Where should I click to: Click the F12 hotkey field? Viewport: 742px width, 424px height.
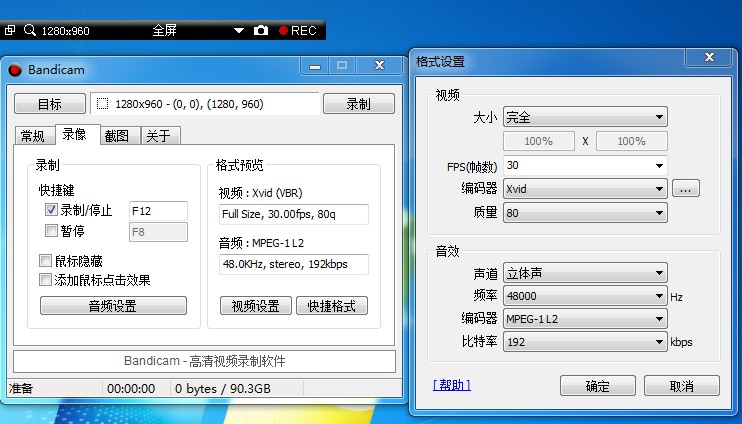click(x=158, y=211)
